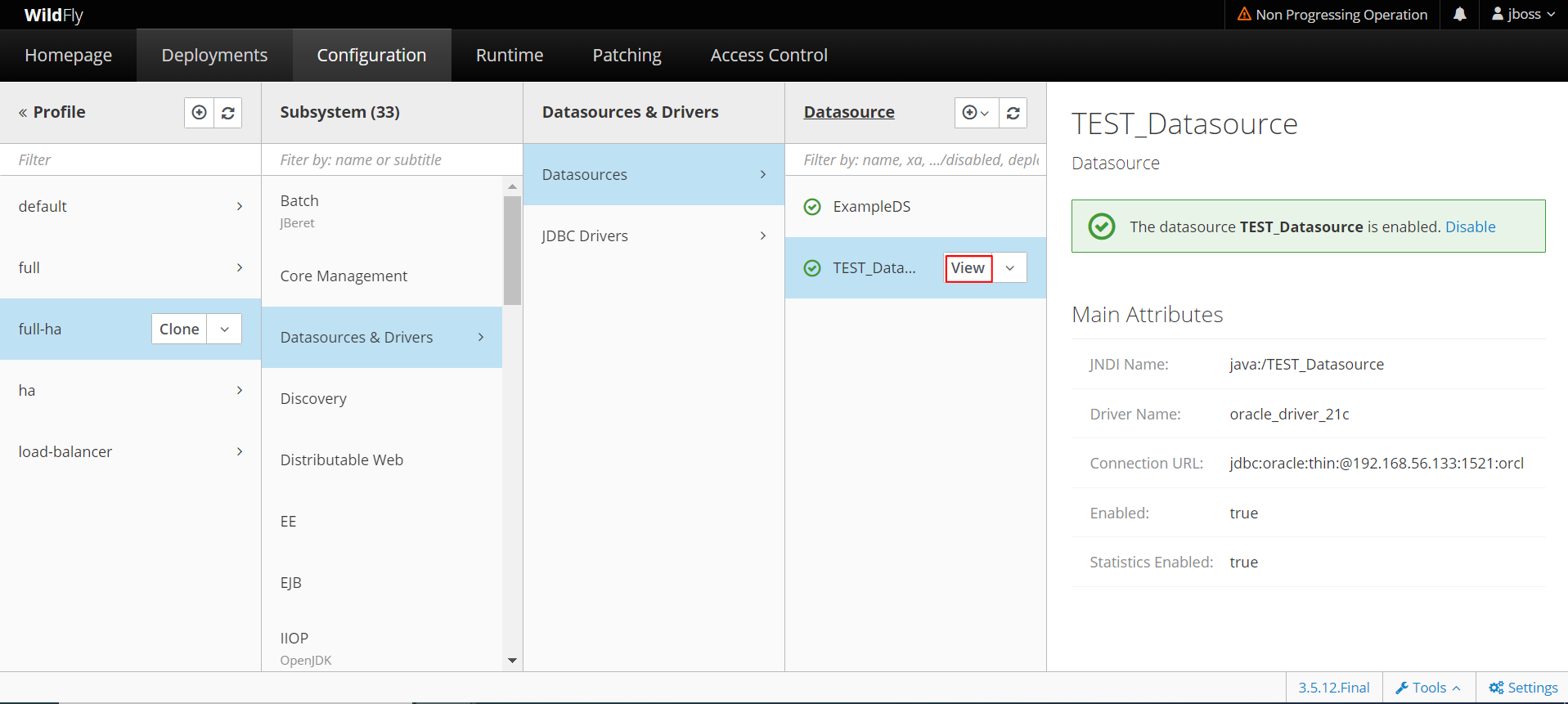Open the dropdown next to View

tap(1010, 268)
